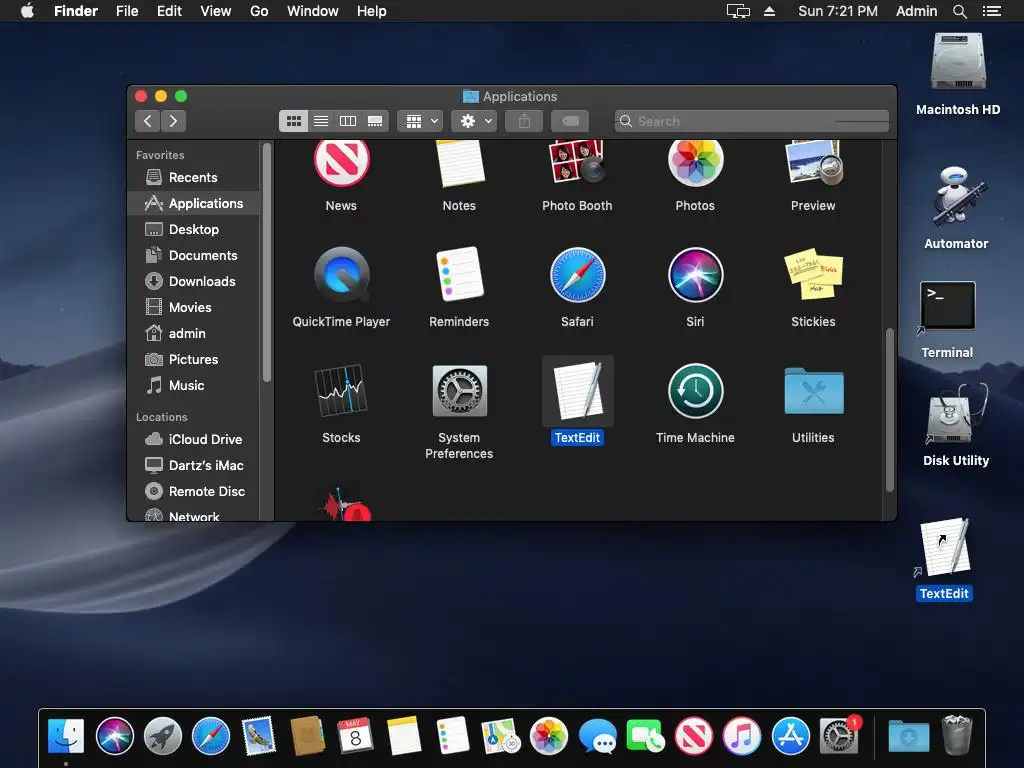Select the Preview app icon
This screenshot has height=768, width=1024.
coord(813,163)
